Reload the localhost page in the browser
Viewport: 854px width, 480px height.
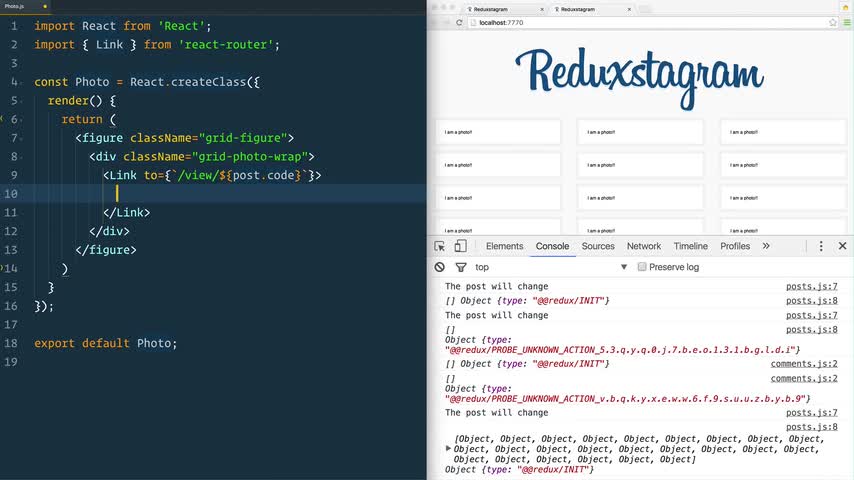(459, 23)
